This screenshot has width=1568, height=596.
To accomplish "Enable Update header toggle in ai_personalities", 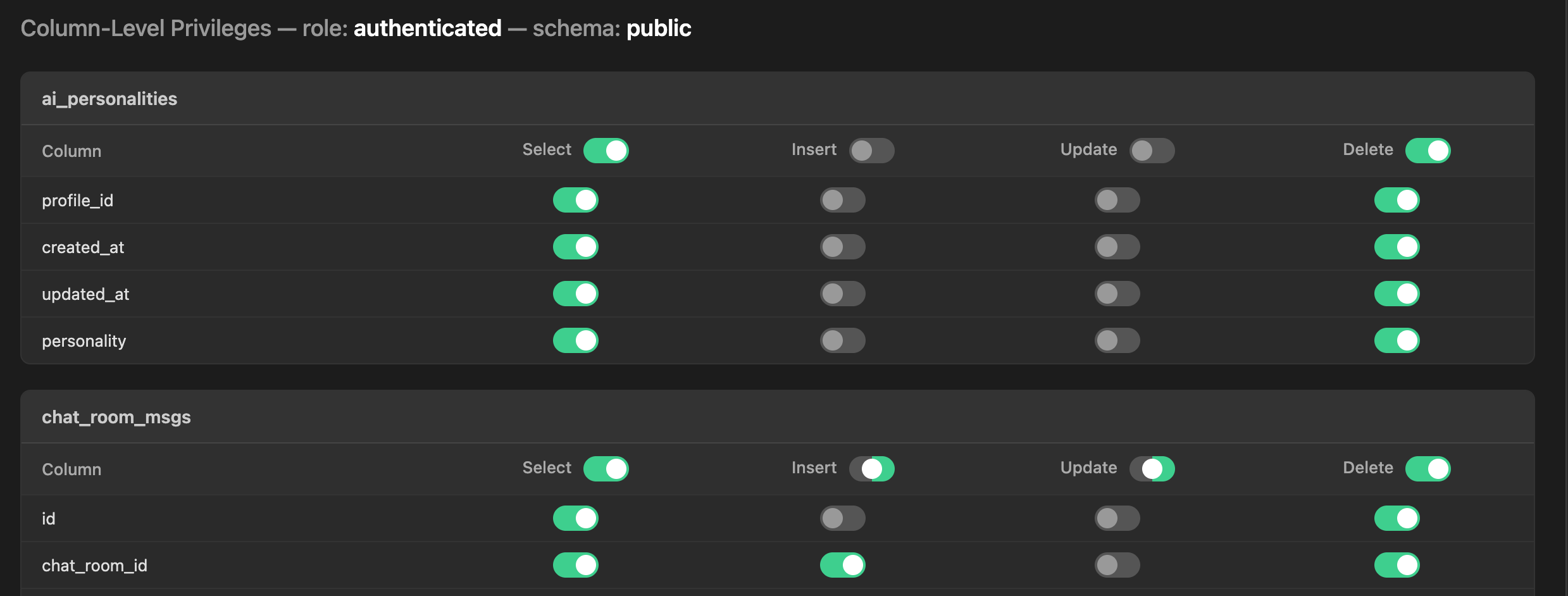I will pyautogui.click(x=1152, y=150).
